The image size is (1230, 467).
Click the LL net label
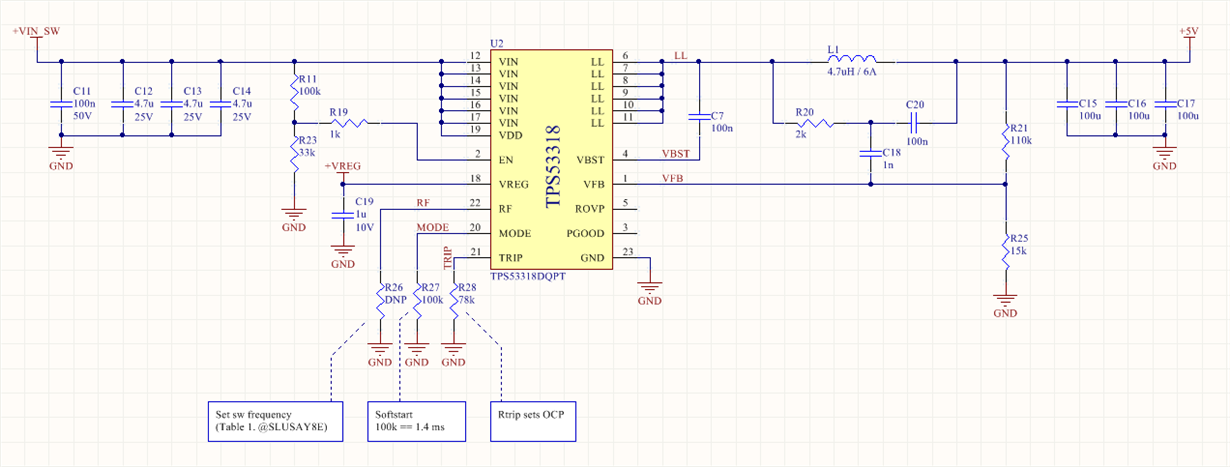pos(681,54)
